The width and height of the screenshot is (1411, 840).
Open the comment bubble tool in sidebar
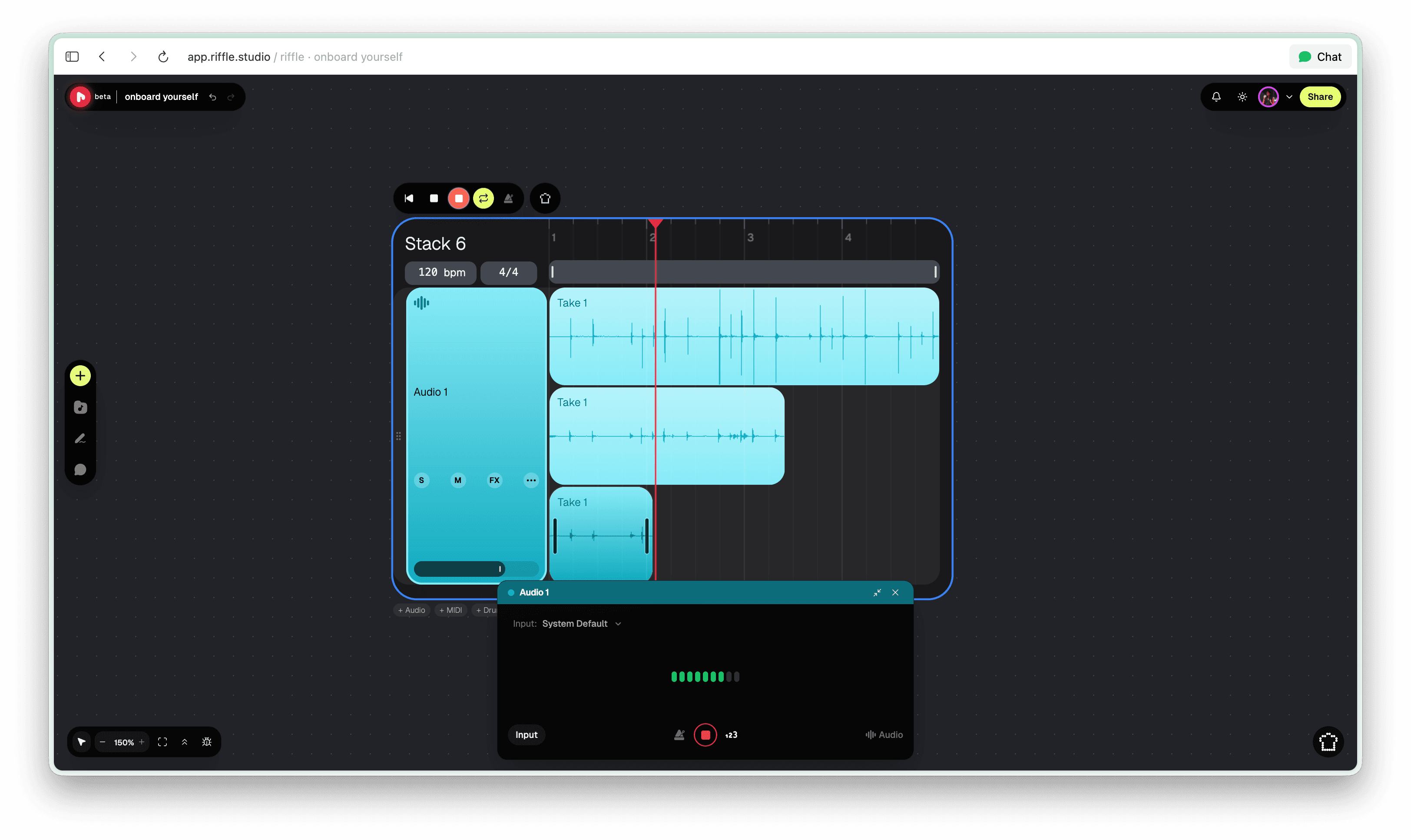pyautogui.click(x=80, y=470)
